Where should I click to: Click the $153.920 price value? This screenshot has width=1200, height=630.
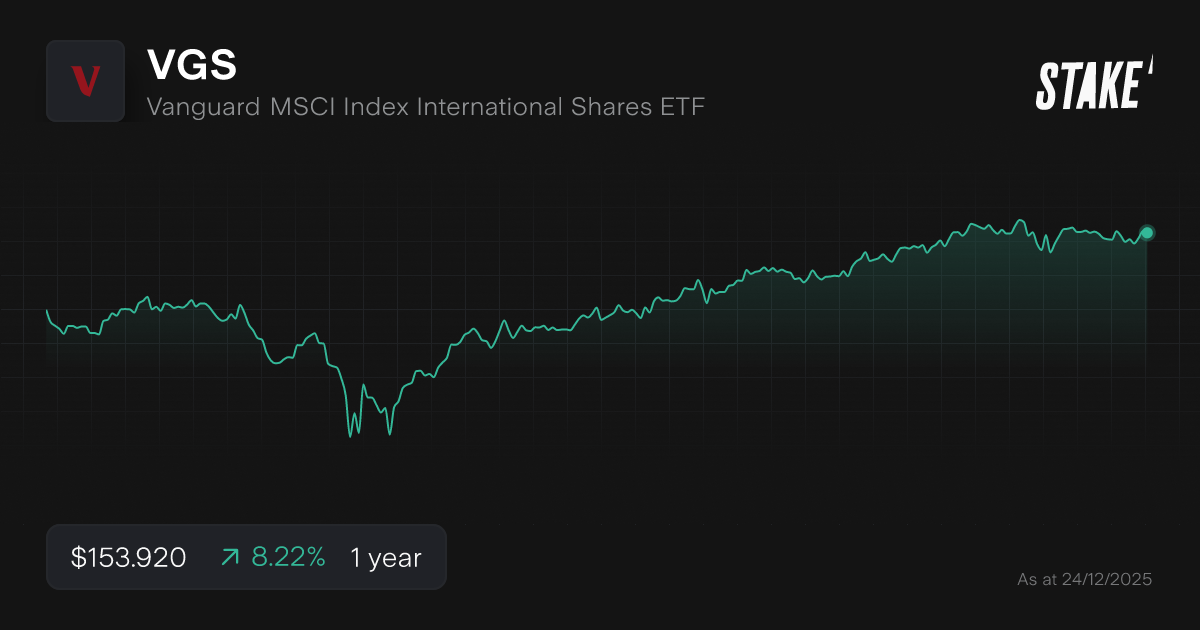tap(127, 557)
